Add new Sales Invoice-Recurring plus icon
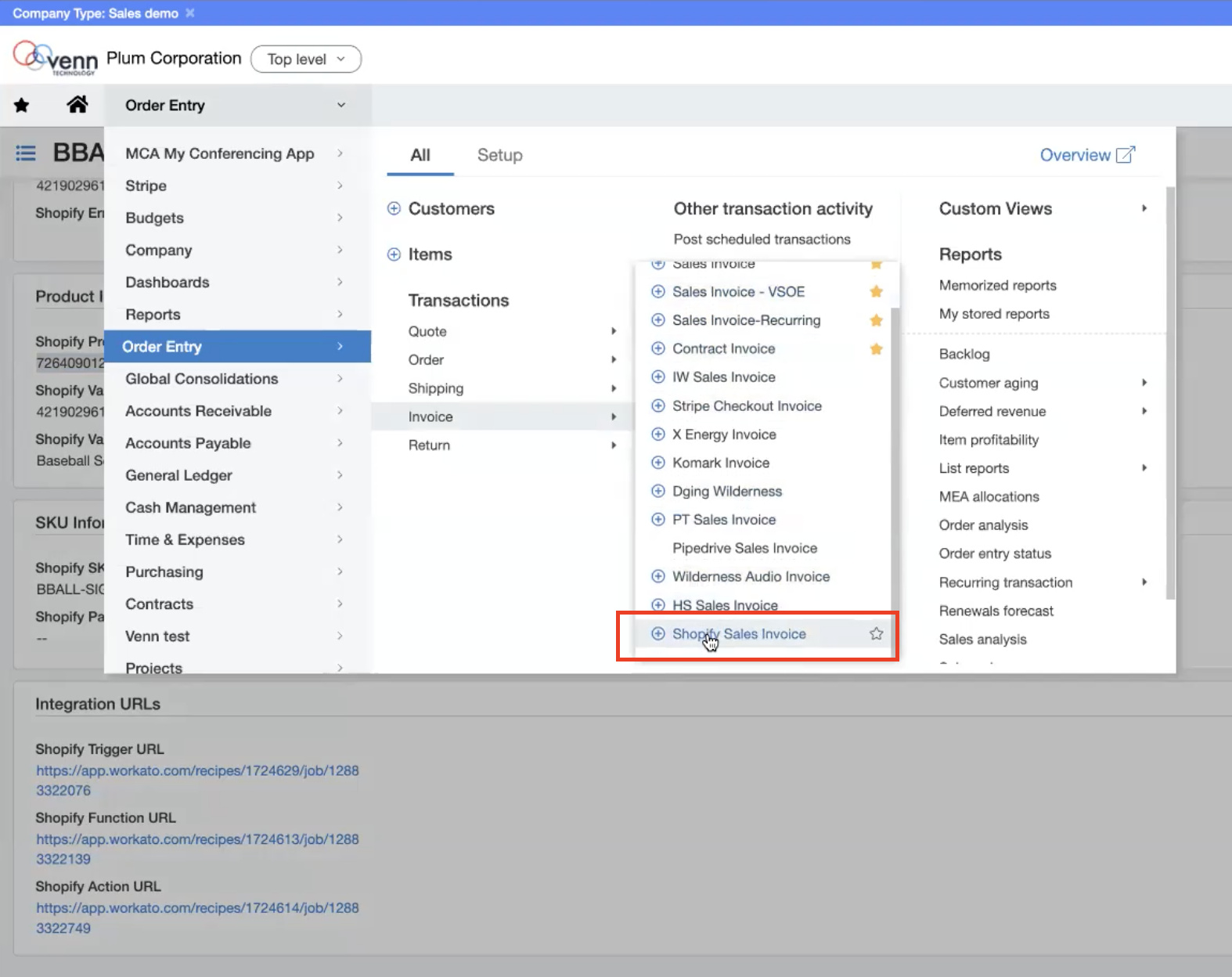 [658, 320]
